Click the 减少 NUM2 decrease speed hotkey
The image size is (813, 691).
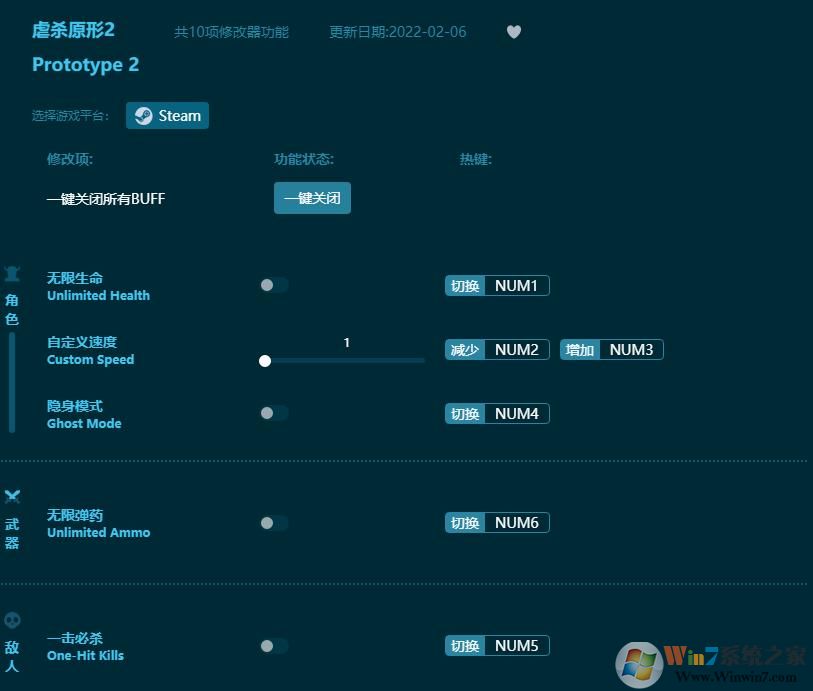[x=496, y=349]
